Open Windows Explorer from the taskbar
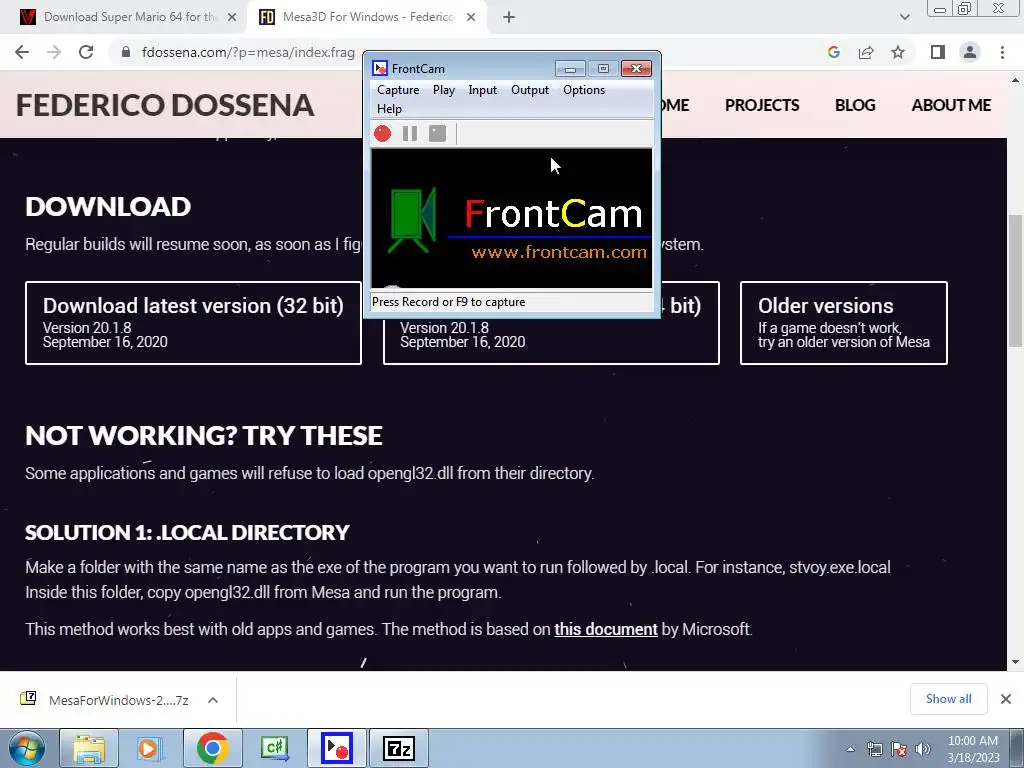Image resolution: width=1024 pixels, height=768 pixels. point(89,748)
